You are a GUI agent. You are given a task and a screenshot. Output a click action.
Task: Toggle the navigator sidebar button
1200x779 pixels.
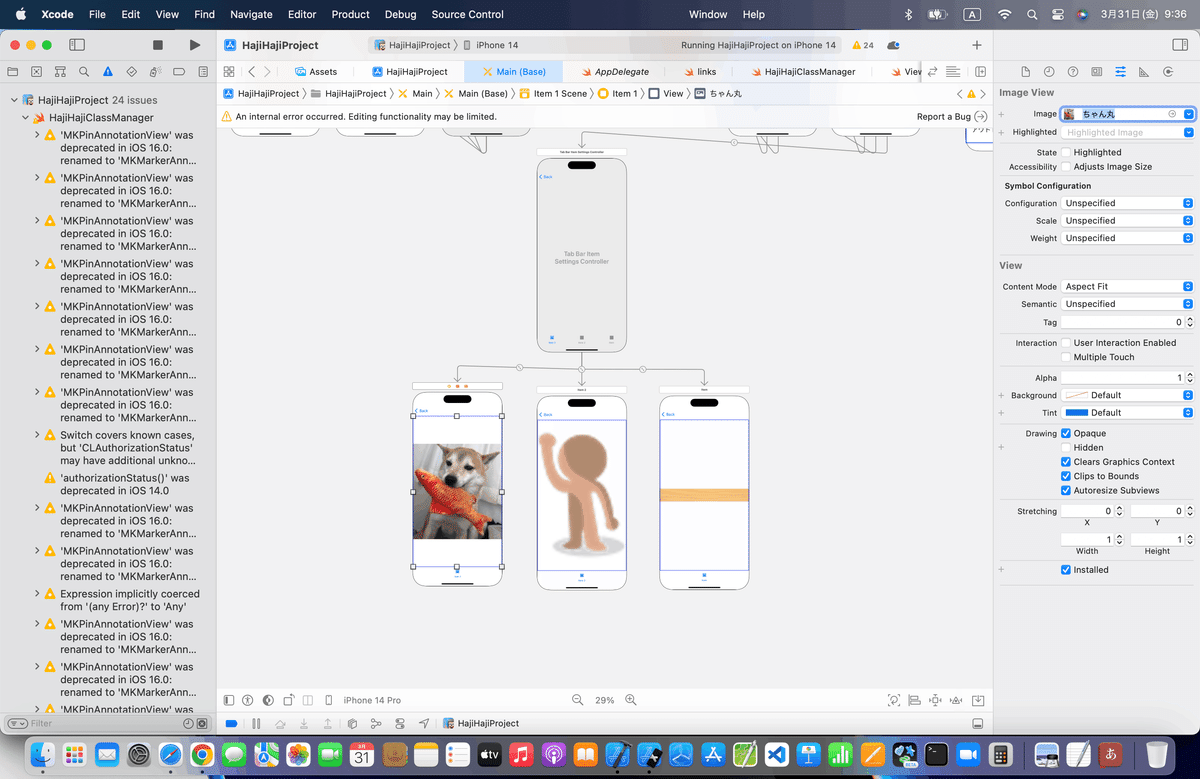[76, 45]
